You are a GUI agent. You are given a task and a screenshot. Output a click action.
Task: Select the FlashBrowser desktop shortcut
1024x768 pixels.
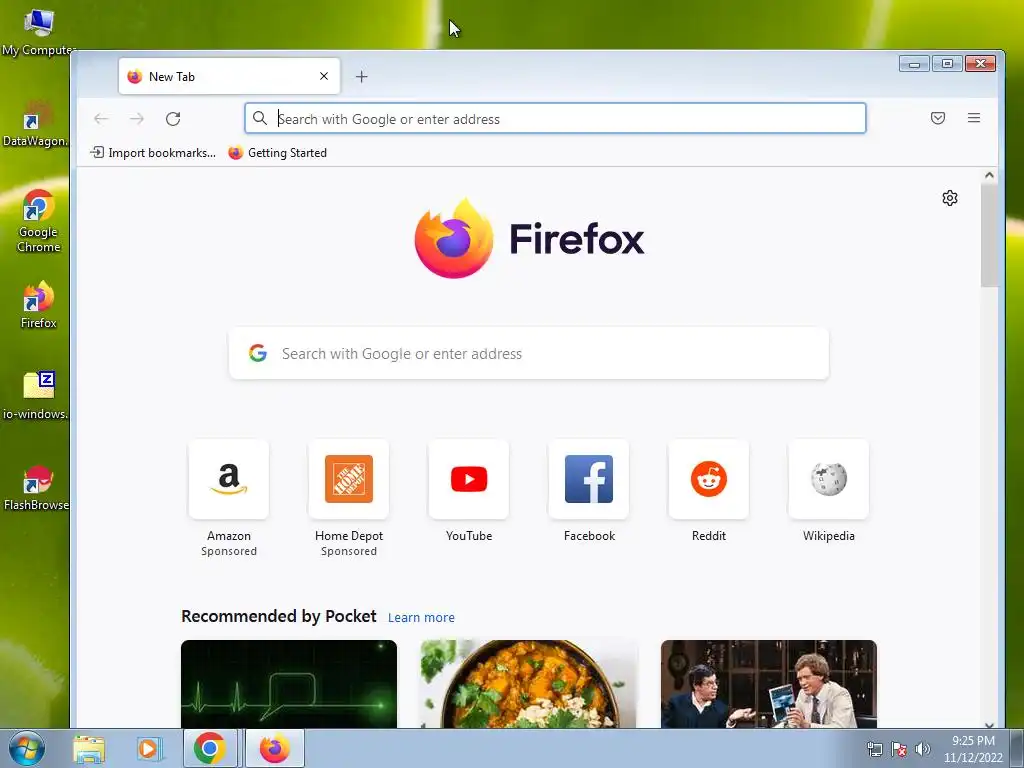click(x=36, y=488)
